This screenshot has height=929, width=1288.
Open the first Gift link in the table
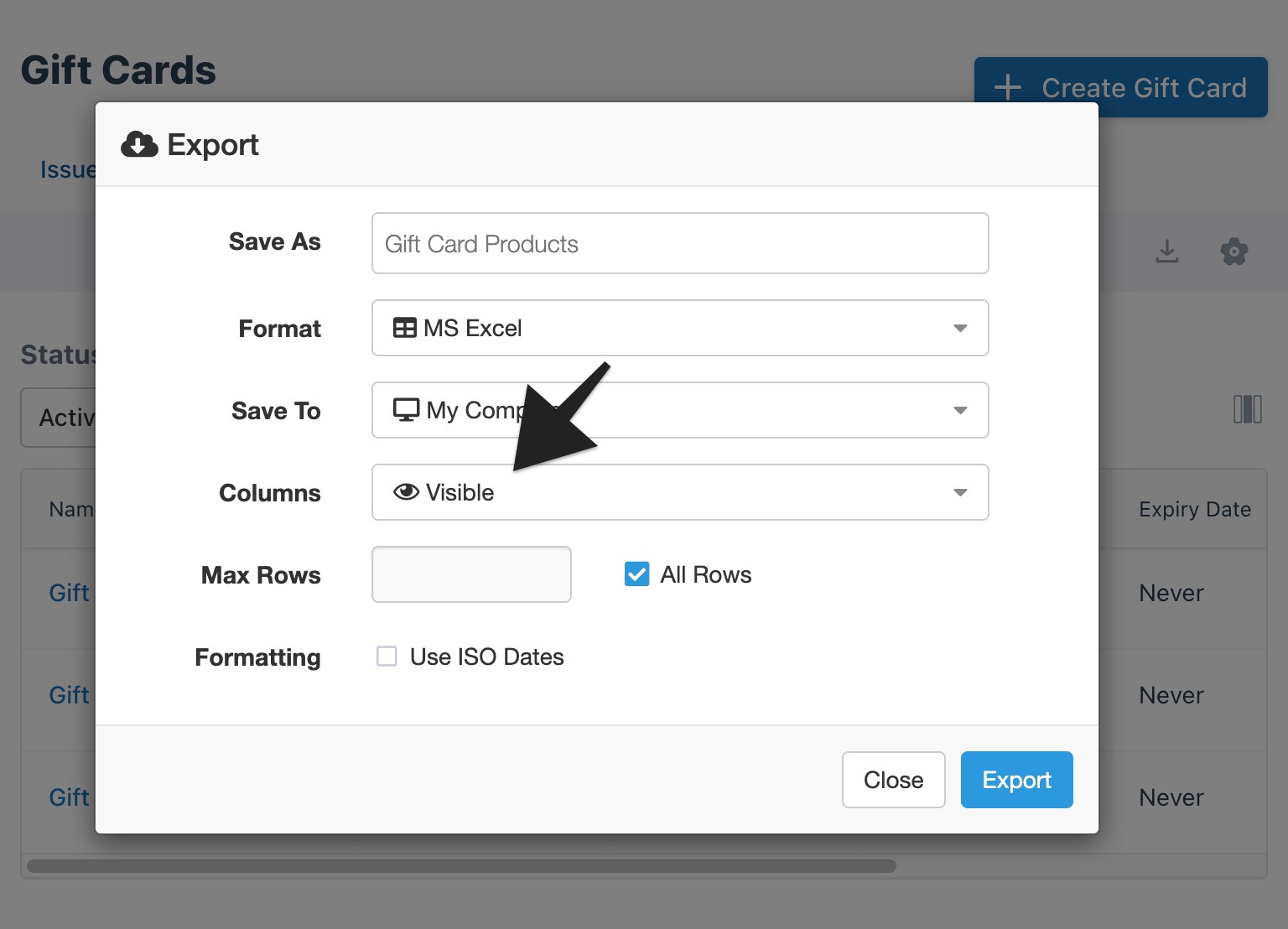pyautogui.click(x=69, y=593)
